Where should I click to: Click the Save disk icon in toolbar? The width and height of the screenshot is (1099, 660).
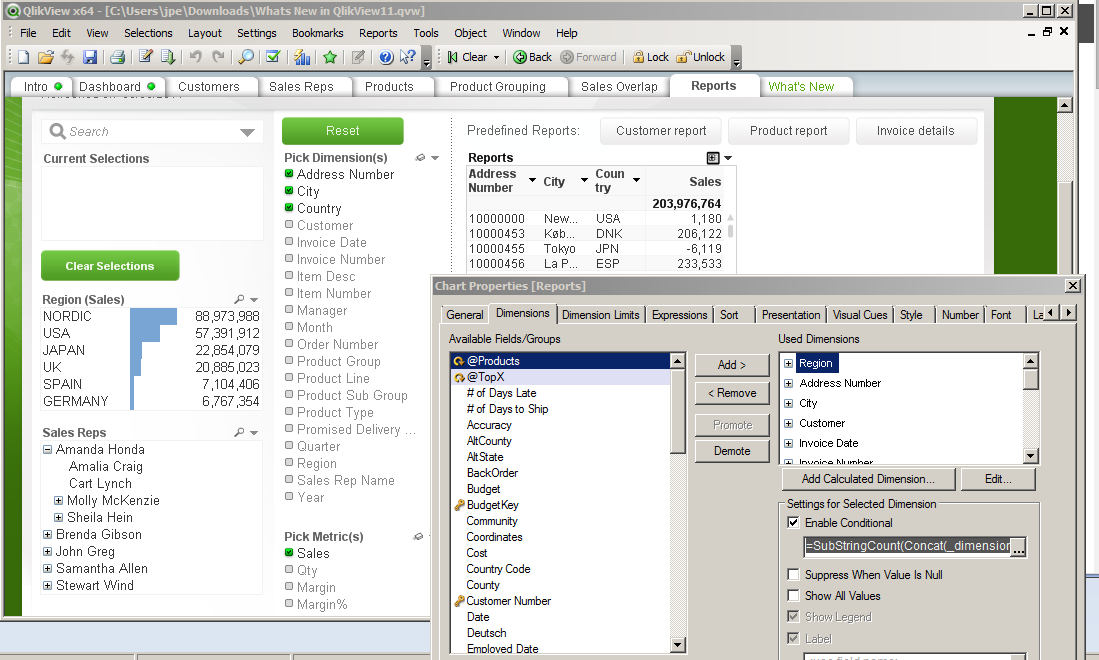coord(90,57)
